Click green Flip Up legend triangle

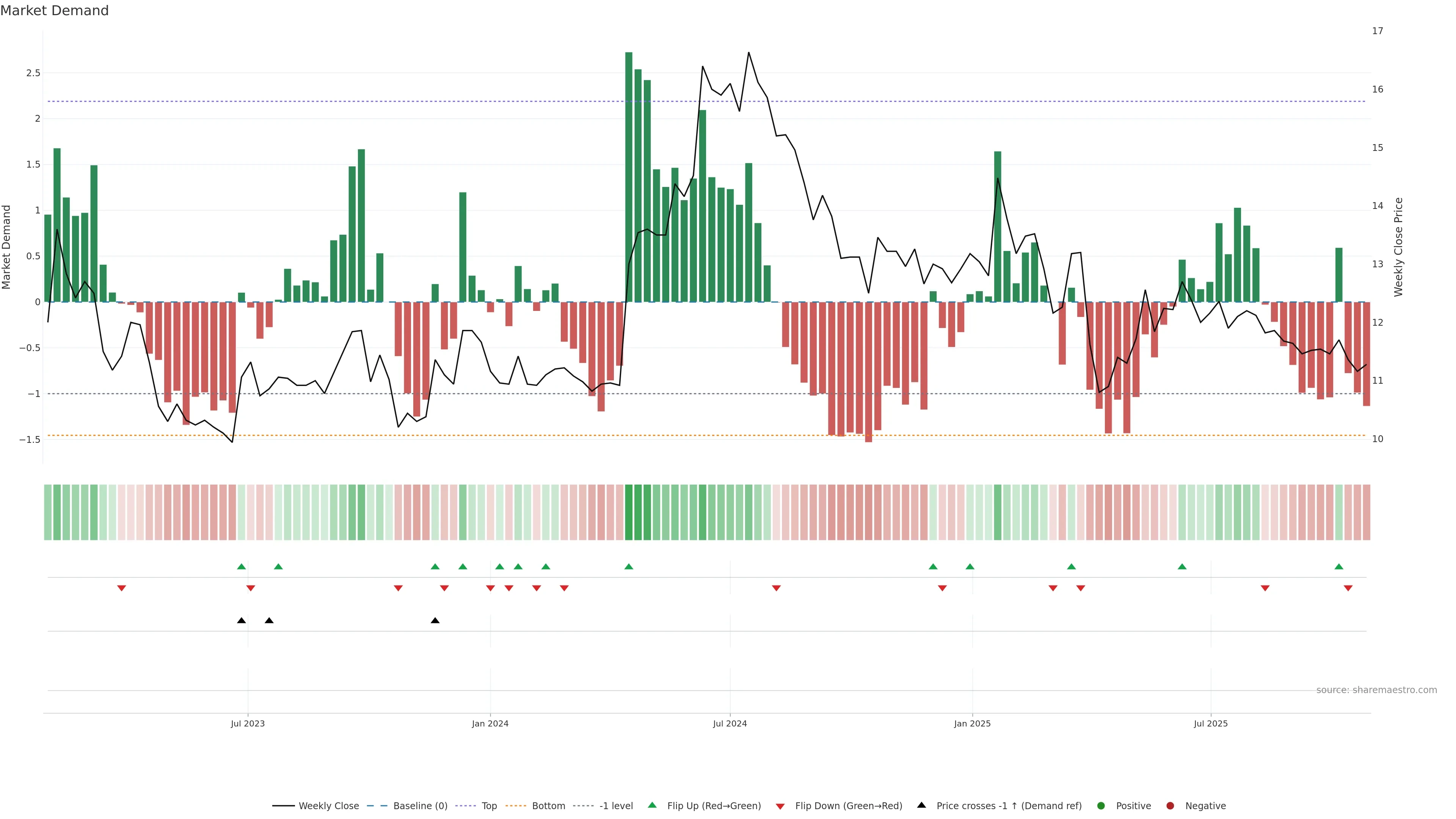pyautogui.click(x=652, y=805)
